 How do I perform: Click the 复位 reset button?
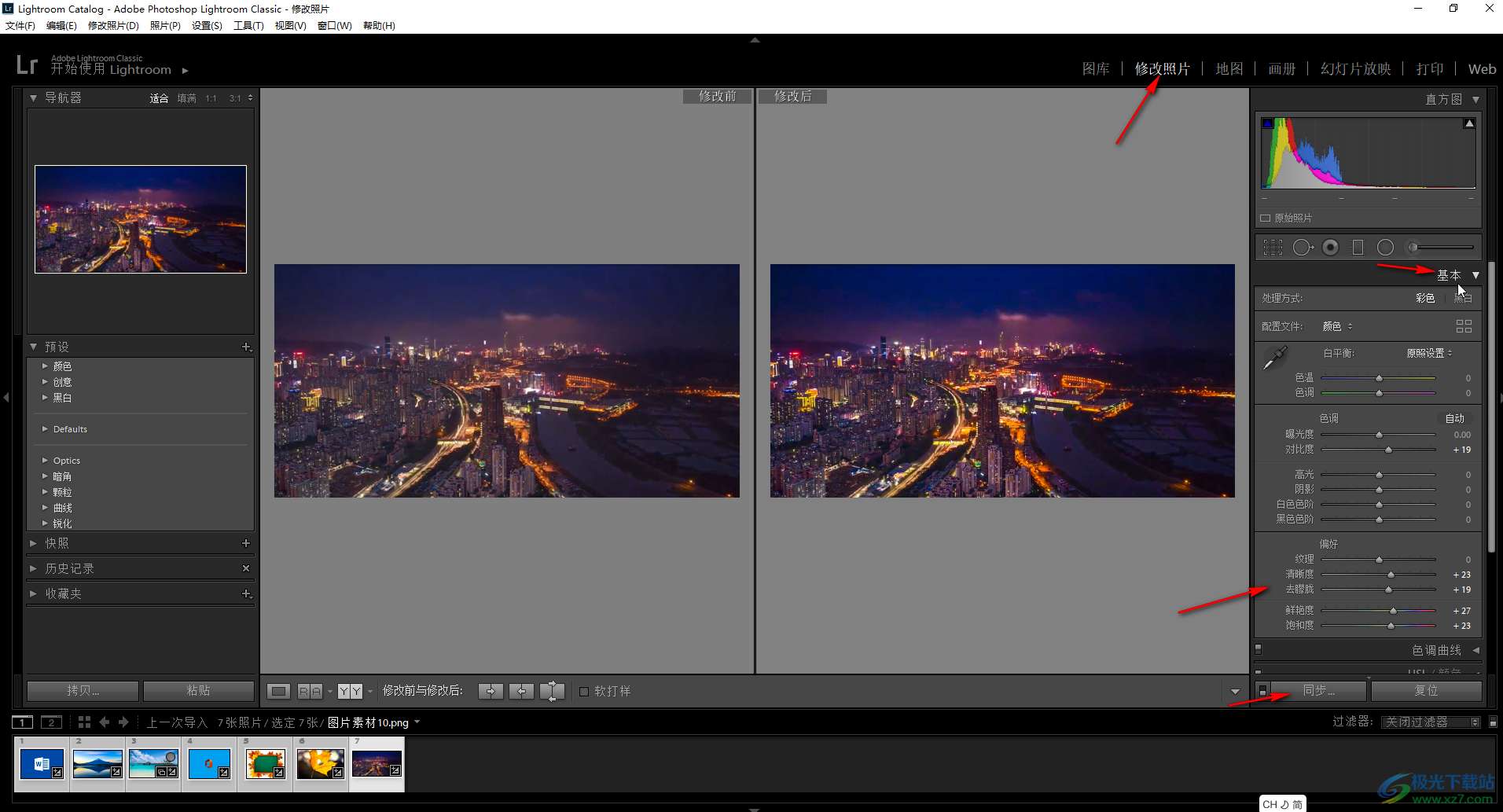pyautogui.click(x=1426, y=690)
